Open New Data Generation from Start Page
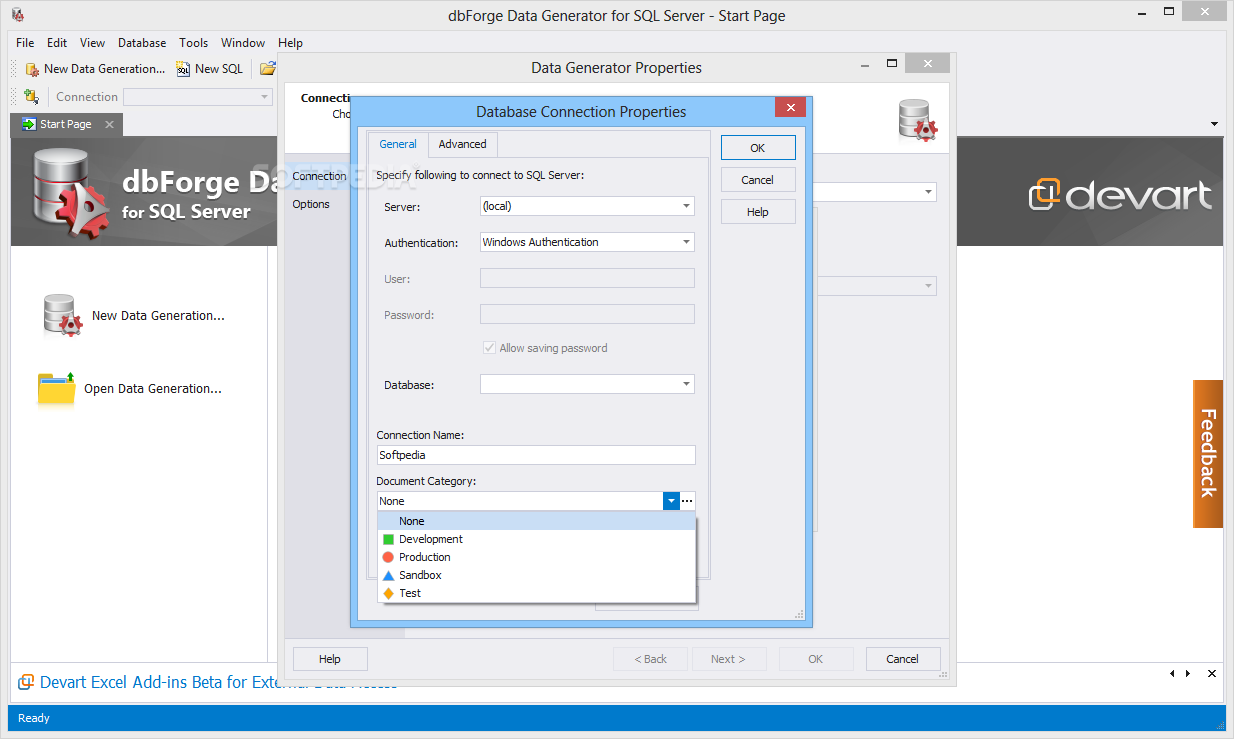Screen dimensions: 1234x739 (x=134, y=315)
